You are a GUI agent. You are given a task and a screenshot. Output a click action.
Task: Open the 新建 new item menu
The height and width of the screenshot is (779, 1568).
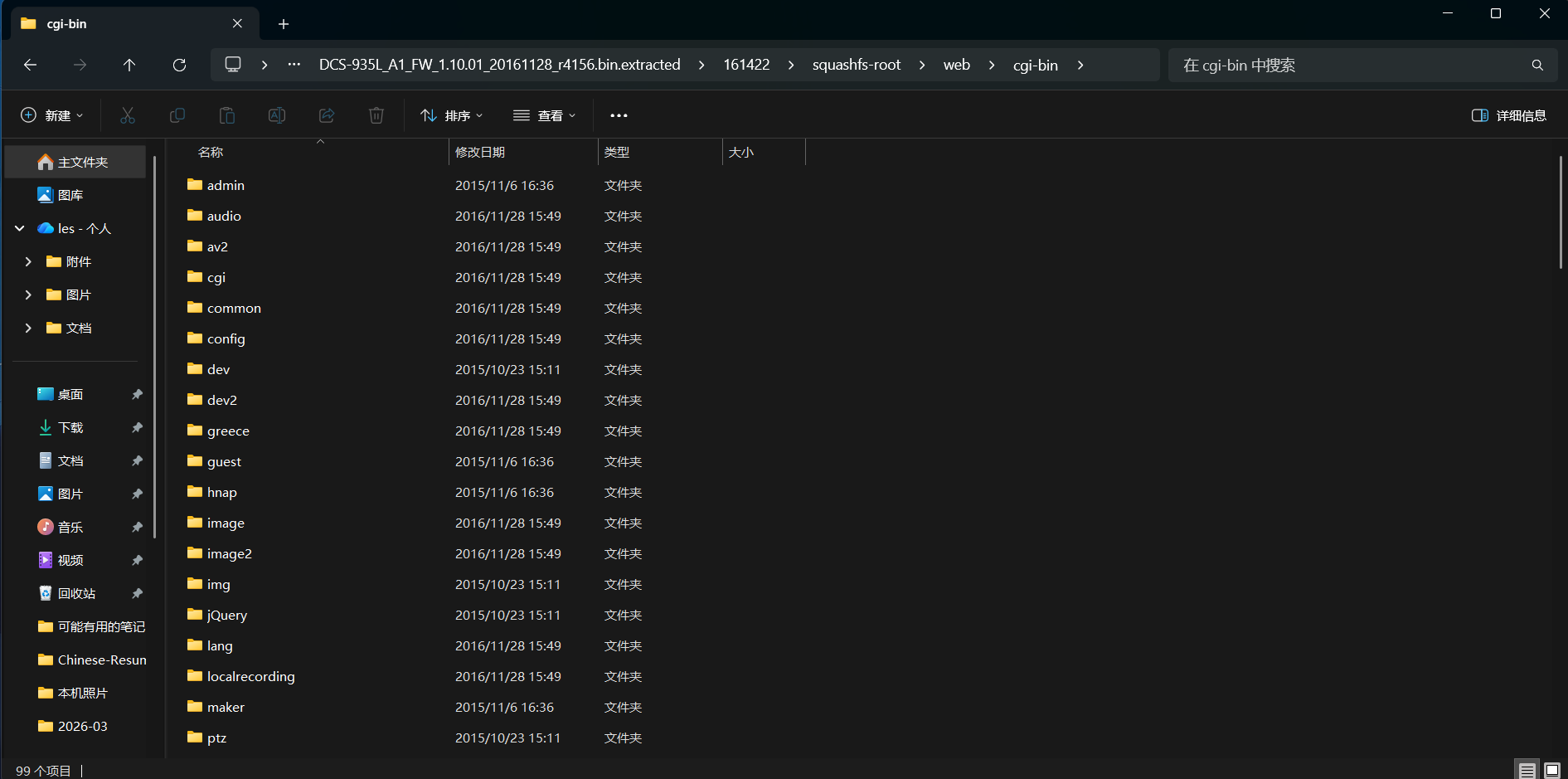51,115
